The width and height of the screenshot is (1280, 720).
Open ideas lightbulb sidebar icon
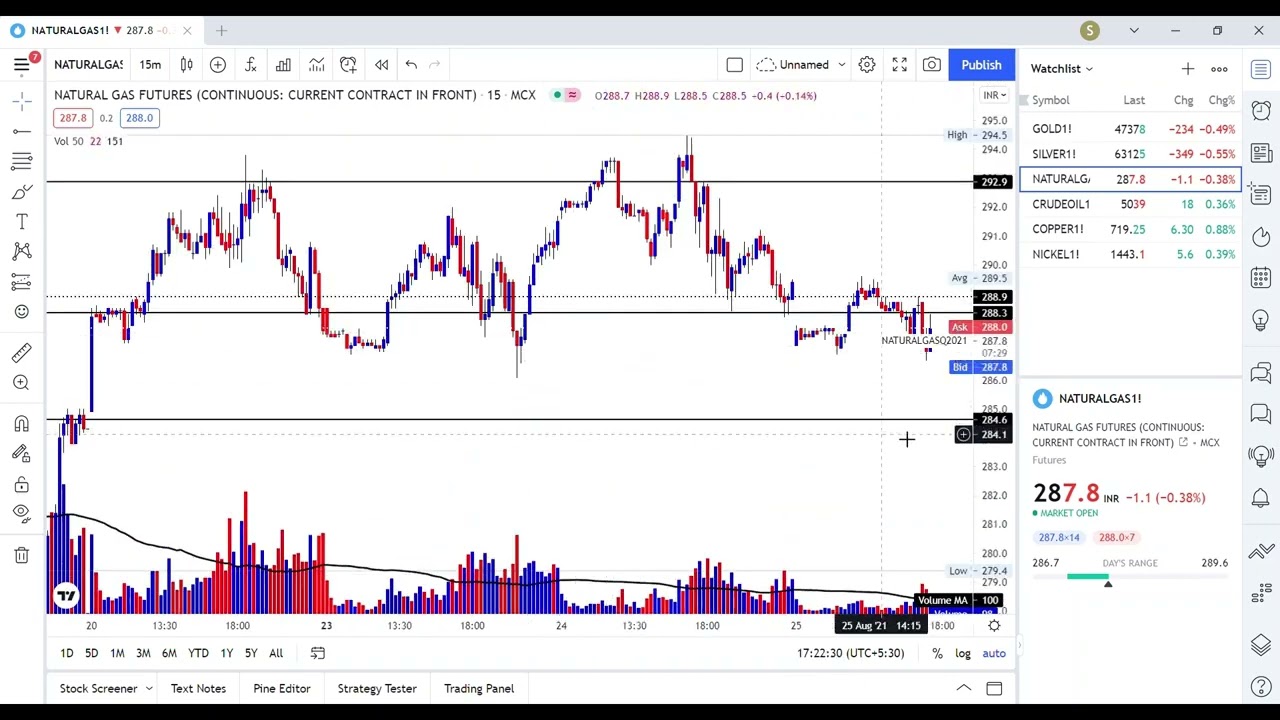point(1261,320)
